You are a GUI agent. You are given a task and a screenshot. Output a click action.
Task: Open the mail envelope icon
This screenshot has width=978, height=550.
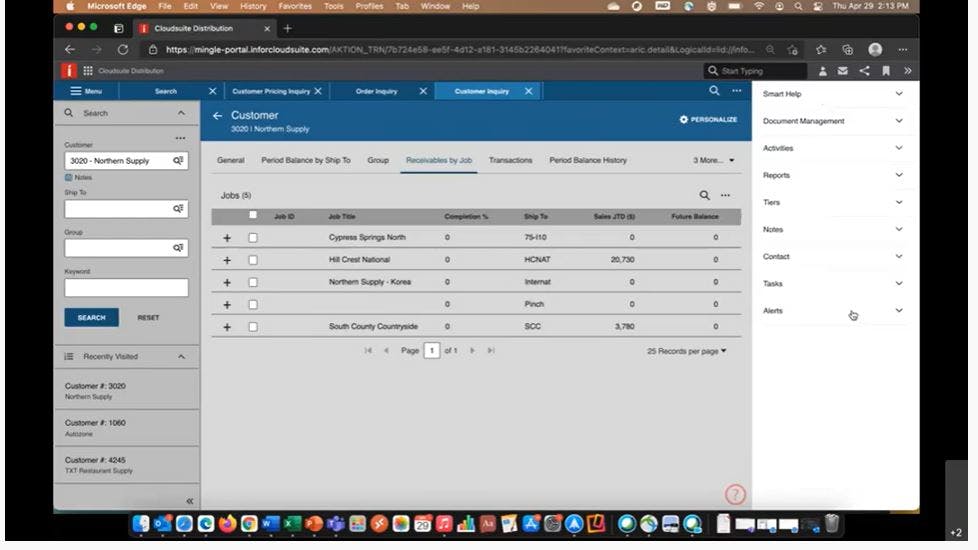tap(843, 71)
